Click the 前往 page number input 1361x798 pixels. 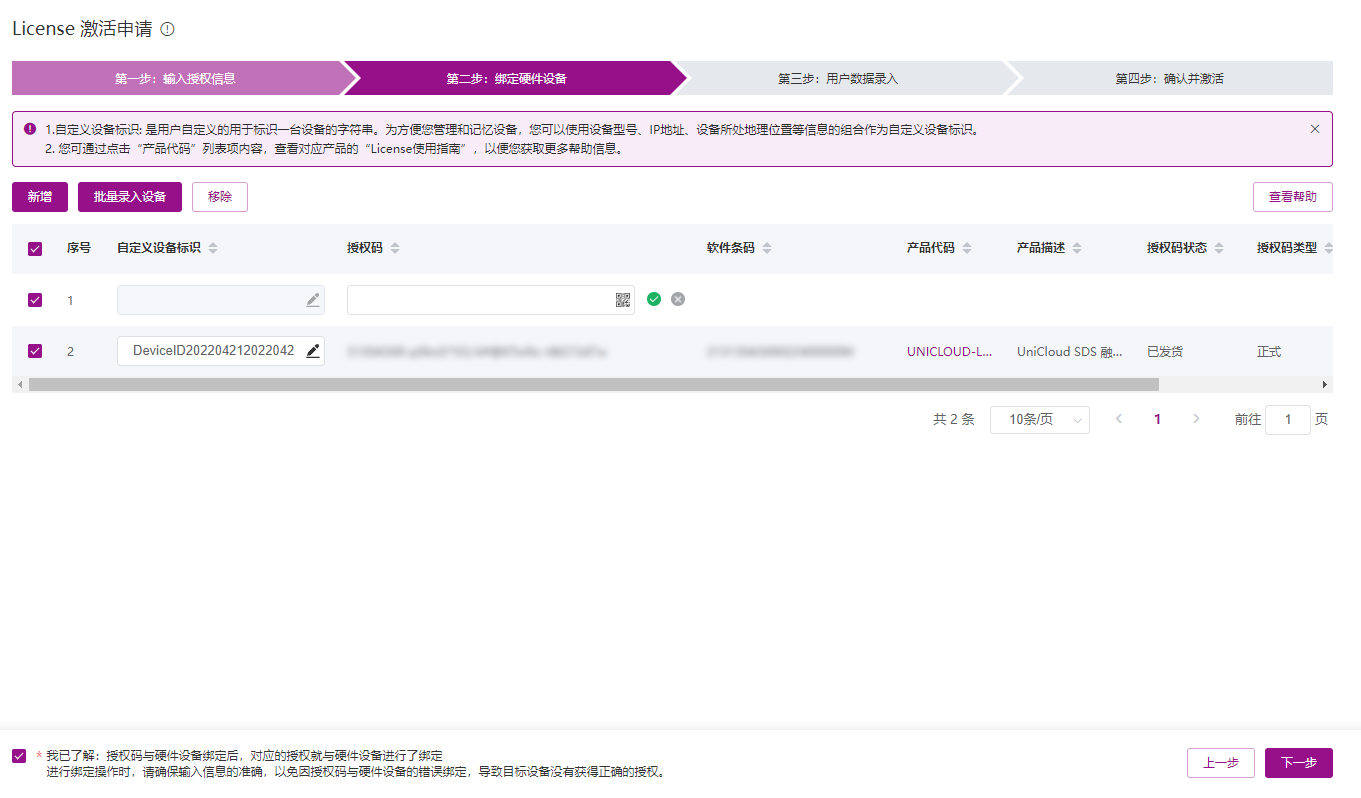1288,420
